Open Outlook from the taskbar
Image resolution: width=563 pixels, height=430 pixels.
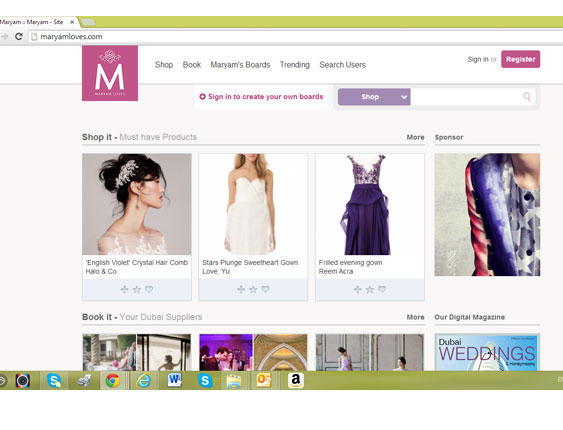264,380
